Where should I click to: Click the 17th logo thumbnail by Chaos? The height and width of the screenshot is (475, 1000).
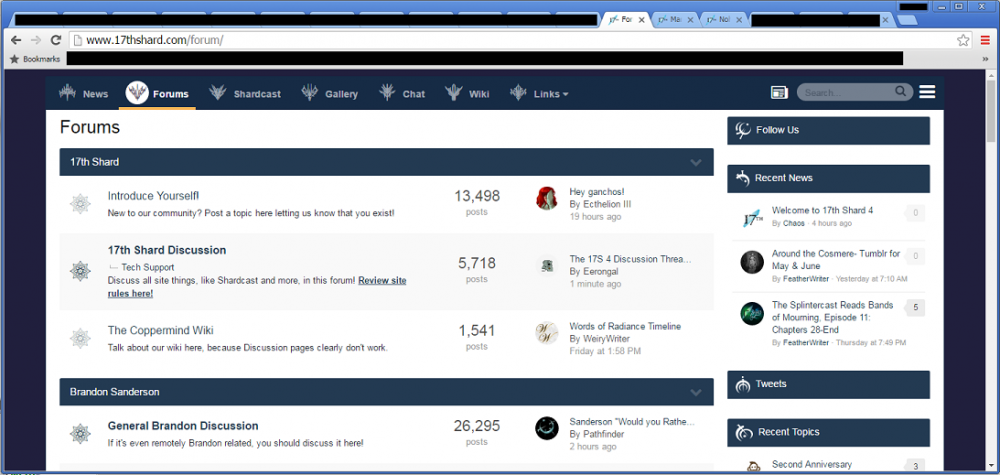[x=752, y=220]
